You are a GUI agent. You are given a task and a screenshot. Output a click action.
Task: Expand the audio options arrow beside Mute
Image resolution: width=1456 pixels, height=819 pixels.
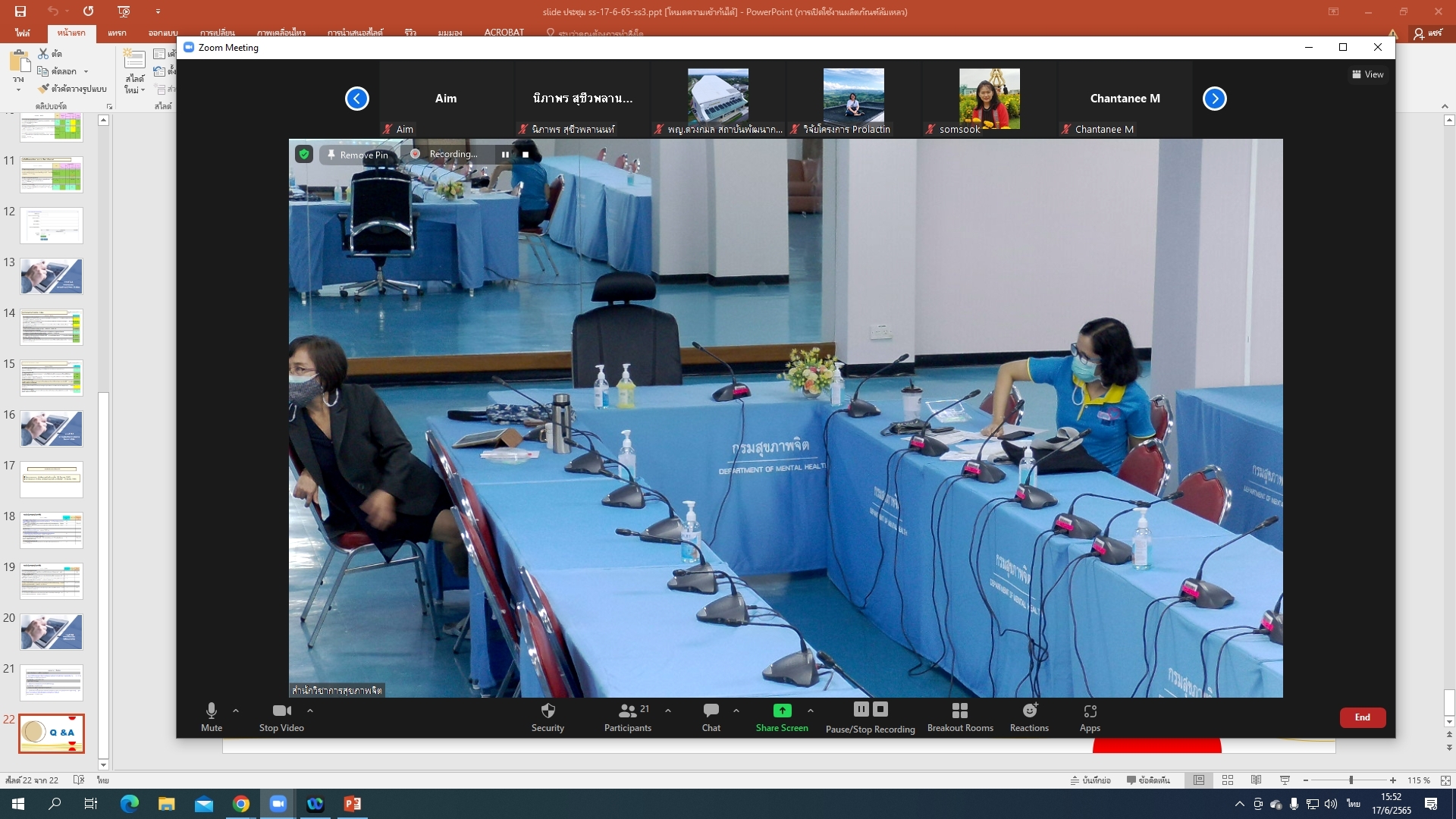(236, 711)
